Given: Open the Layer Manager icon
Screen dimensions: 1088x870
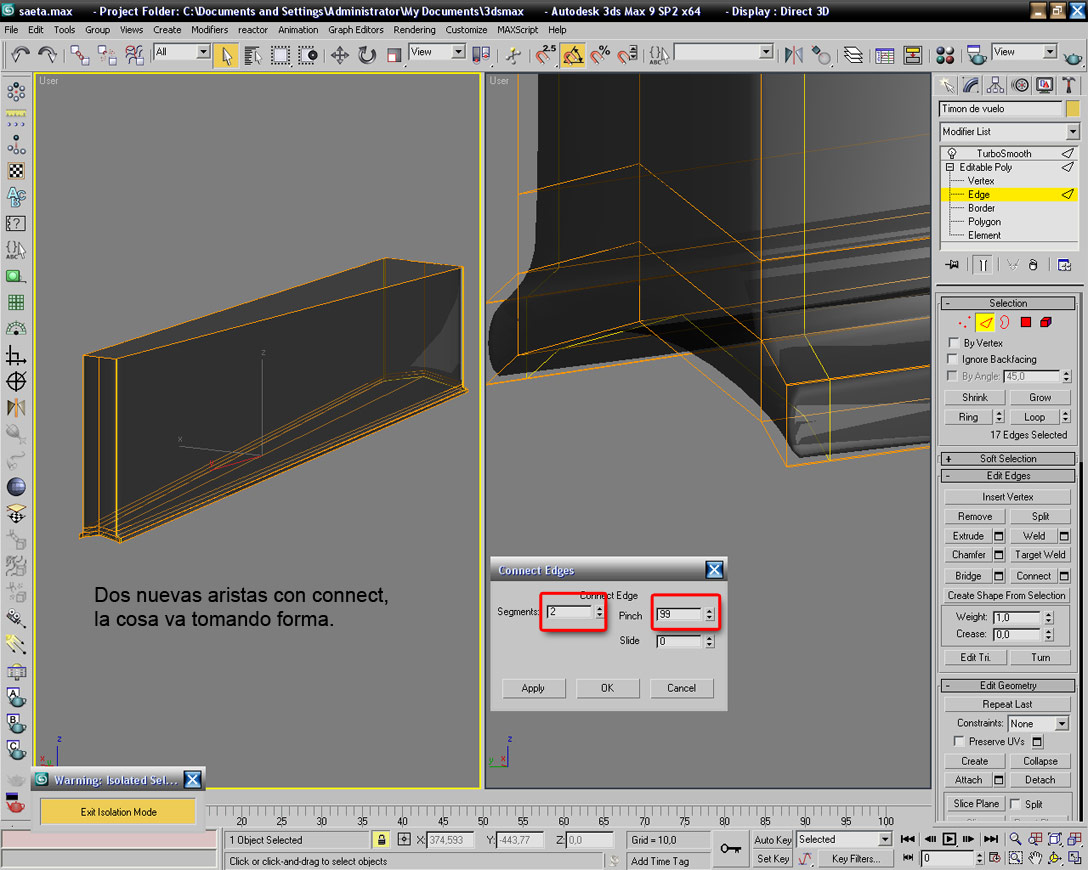Looking at the screenshot, I should 853,55.
